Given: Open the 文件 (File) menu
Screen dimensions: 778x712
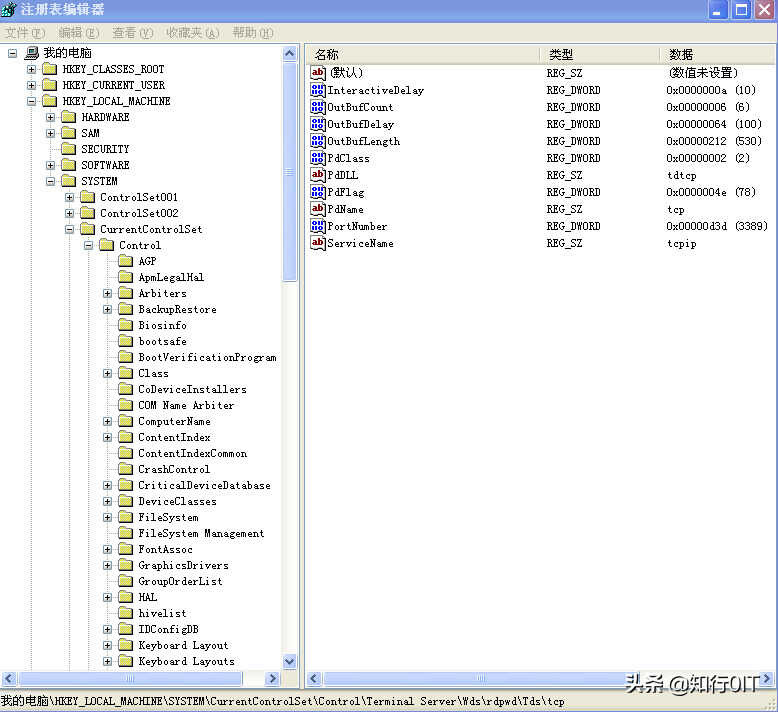Looking at the screenshot, I should [25, 33].
